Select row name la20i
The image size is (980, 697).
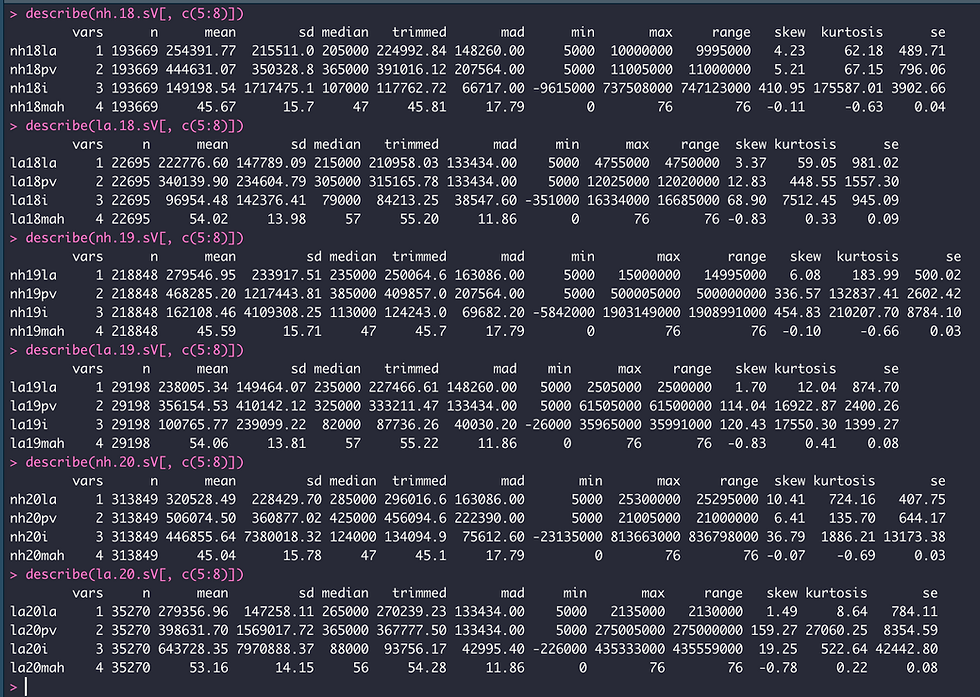click(29, 649)
